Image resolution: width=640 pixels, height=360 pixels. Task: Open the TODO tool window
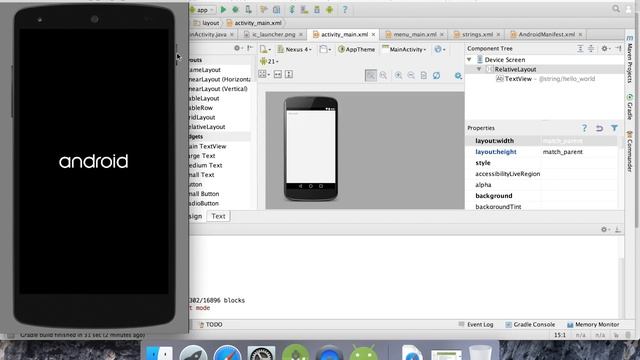coord(210,325)
